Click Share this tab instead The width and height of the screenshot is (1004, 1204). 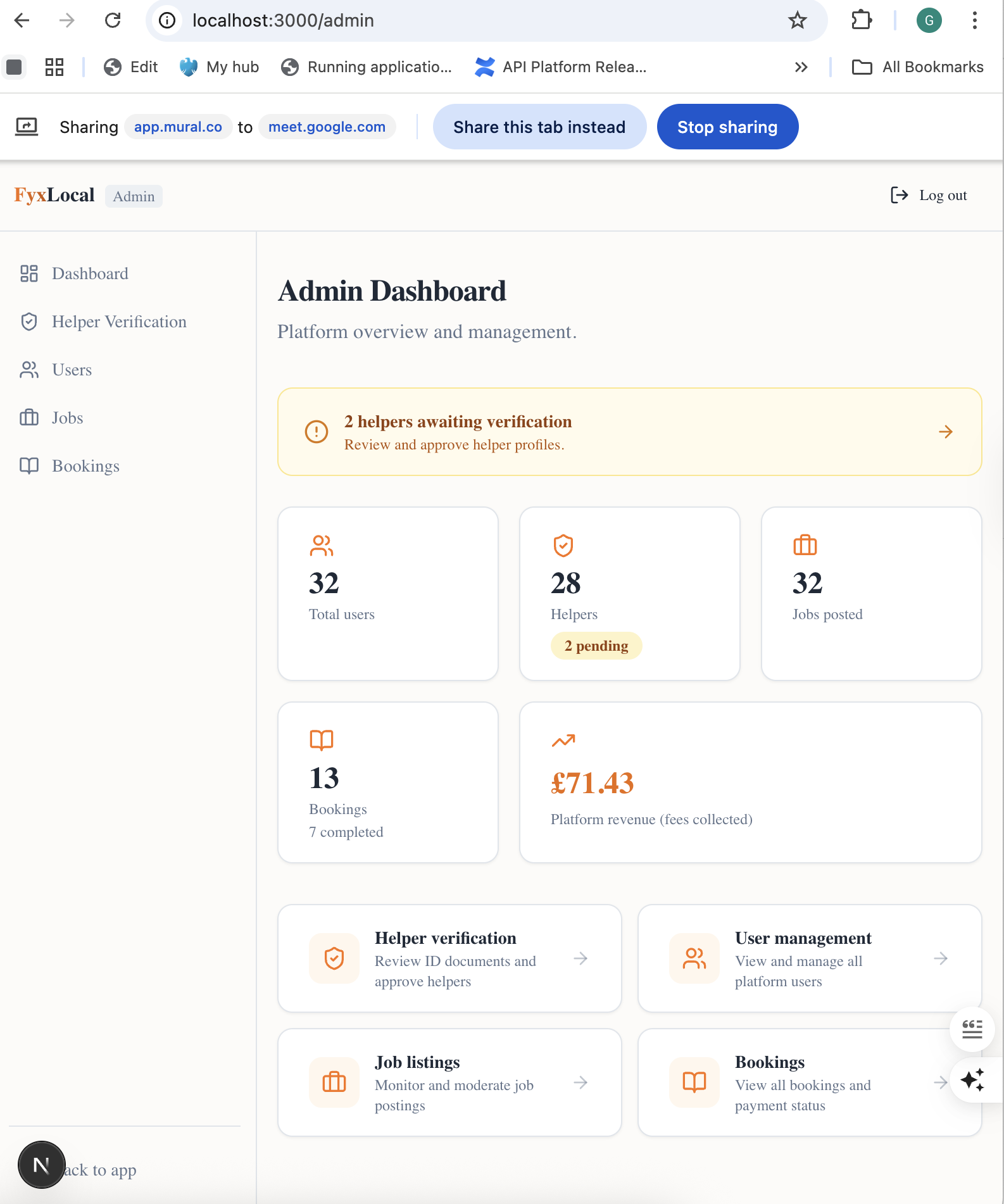click(539, 127)
